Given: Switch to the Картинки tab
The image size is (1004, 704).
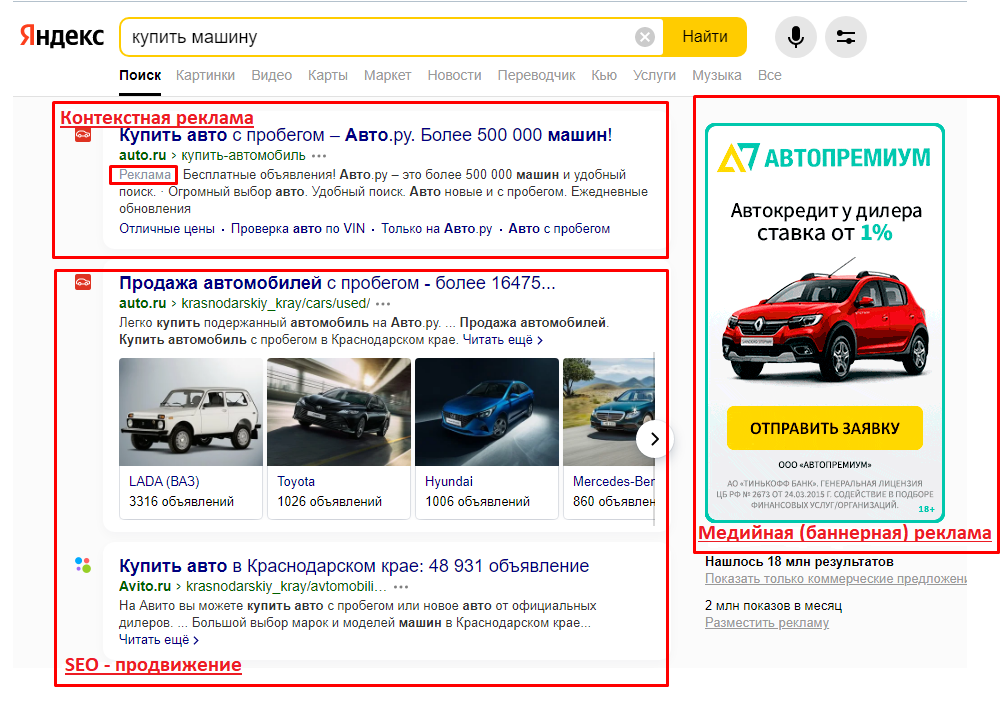Looking at the screenshot, I should (x=206, y=76).
